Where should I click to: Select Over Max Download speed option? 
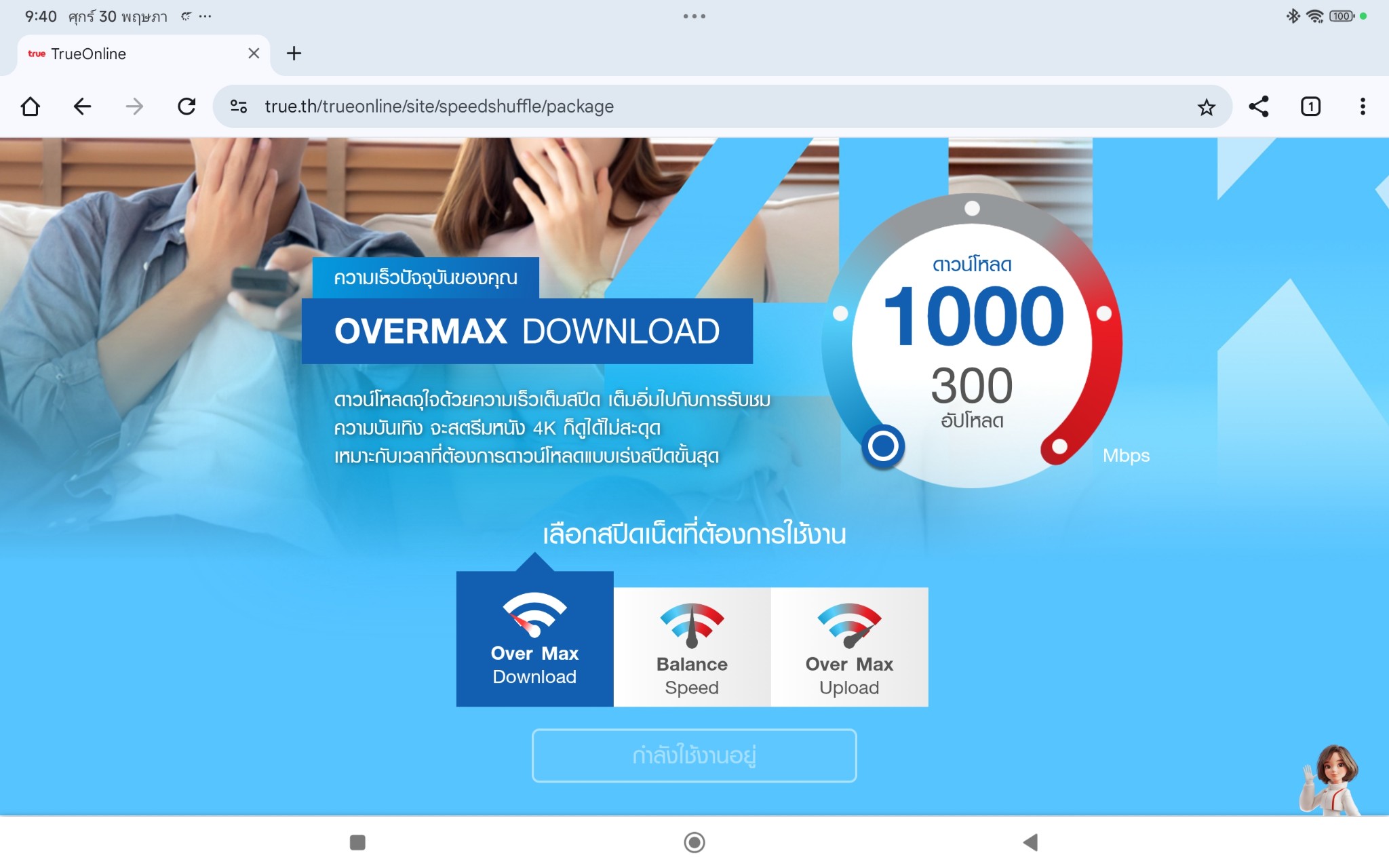(x=534, y=639)
